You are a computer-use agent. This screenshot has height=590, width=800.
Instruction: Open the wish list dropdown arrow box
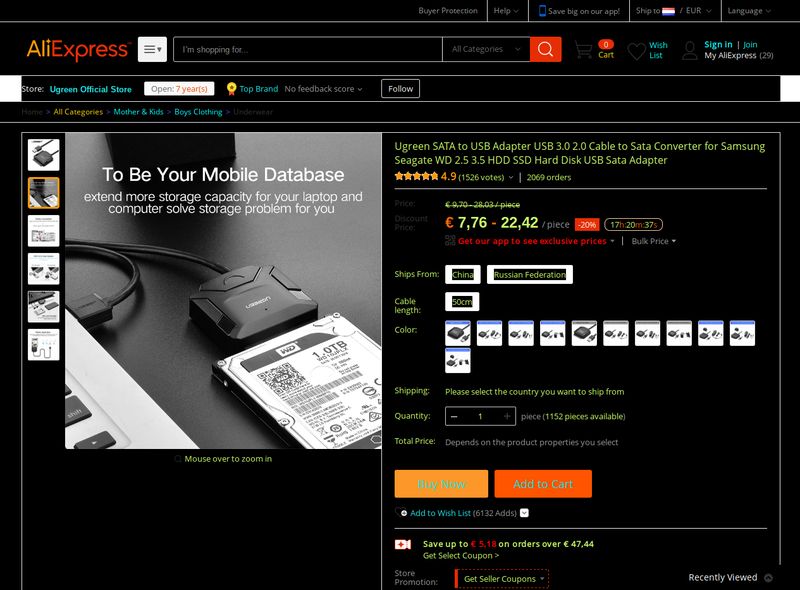pyautogui.click(x=524, y=513)
